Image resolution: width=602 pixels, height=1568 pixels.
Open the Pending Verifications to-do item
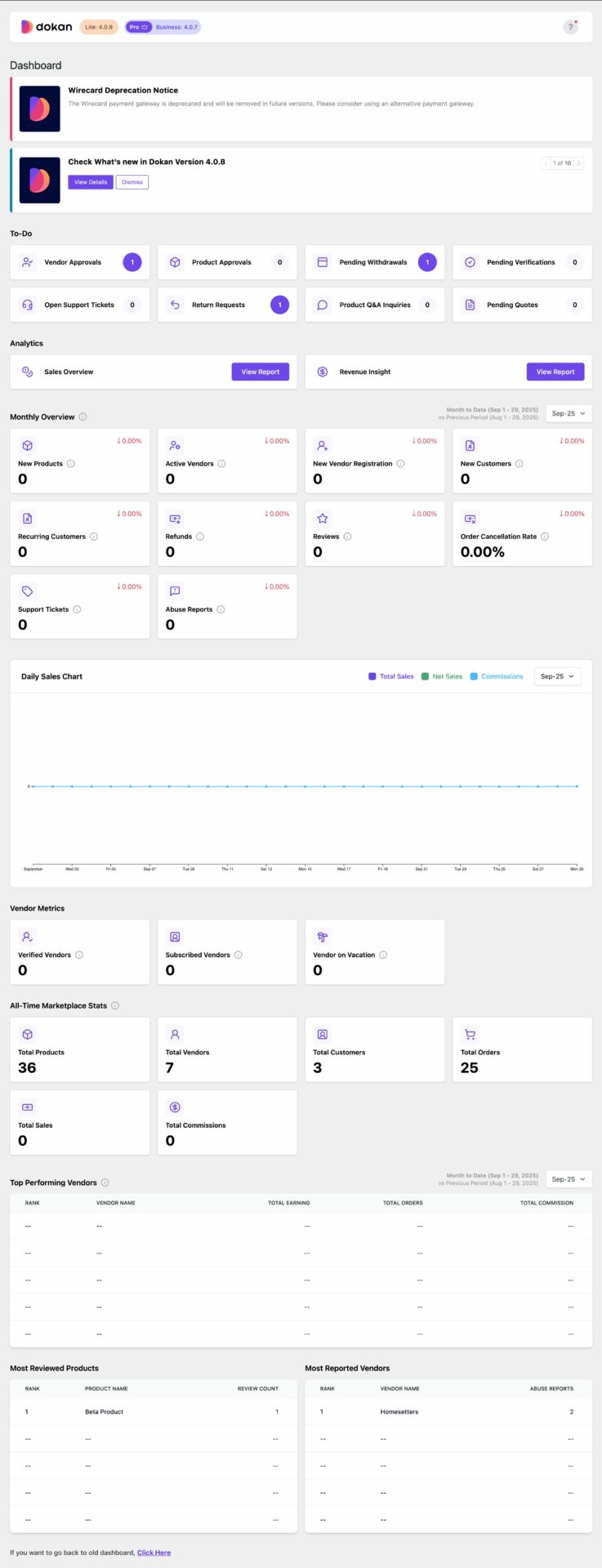521,262
